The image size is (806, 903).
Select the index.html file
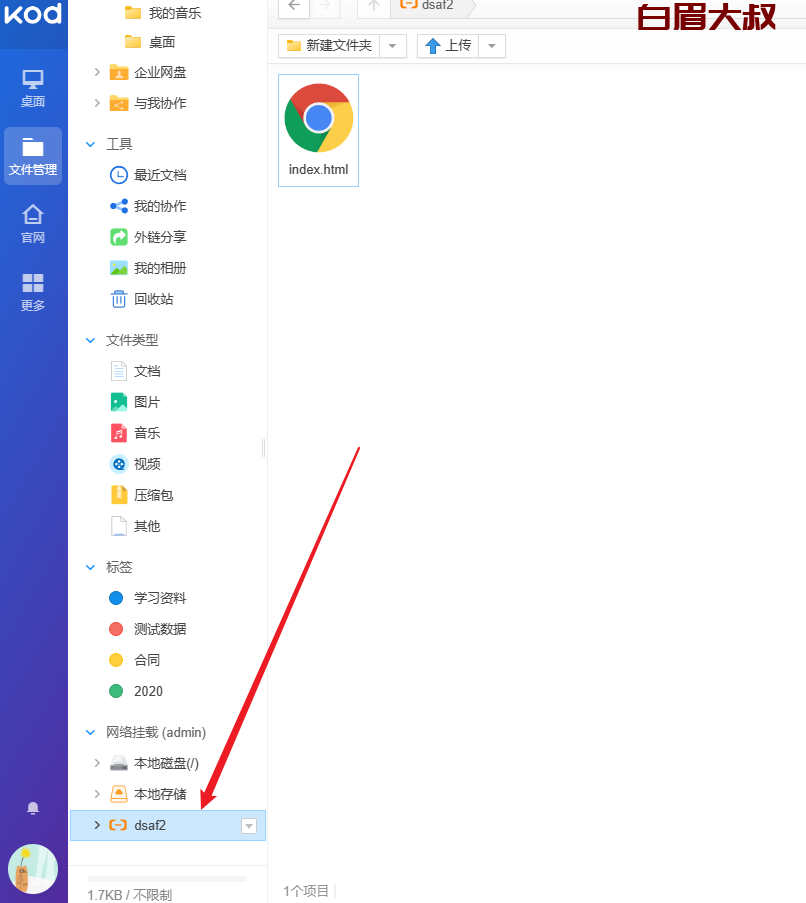click(x=318, y=130)
